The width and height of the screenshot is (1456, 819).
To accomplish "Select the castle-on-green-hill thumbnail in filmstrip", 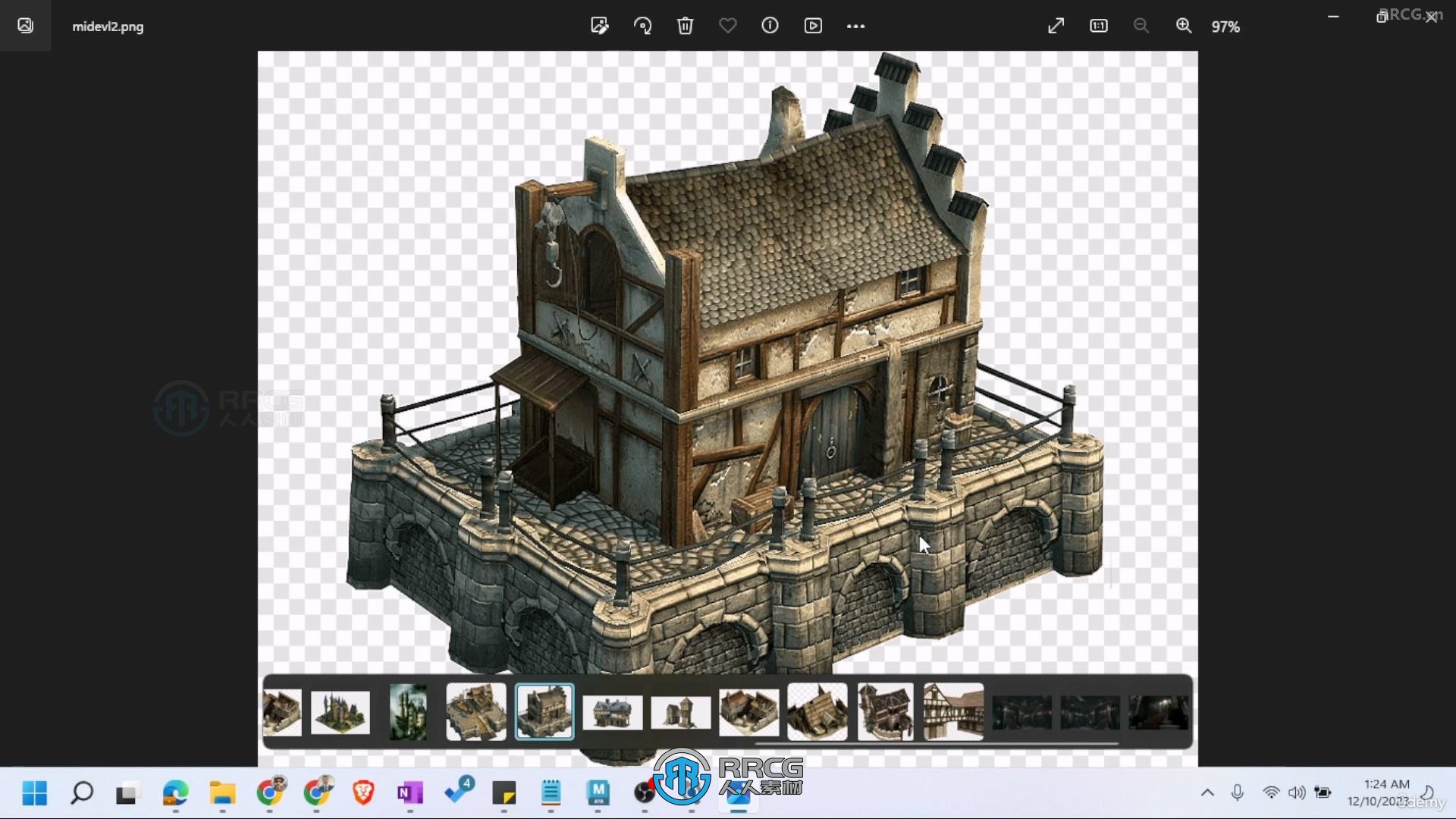I will pyautogui.click(x=340, y=712).
